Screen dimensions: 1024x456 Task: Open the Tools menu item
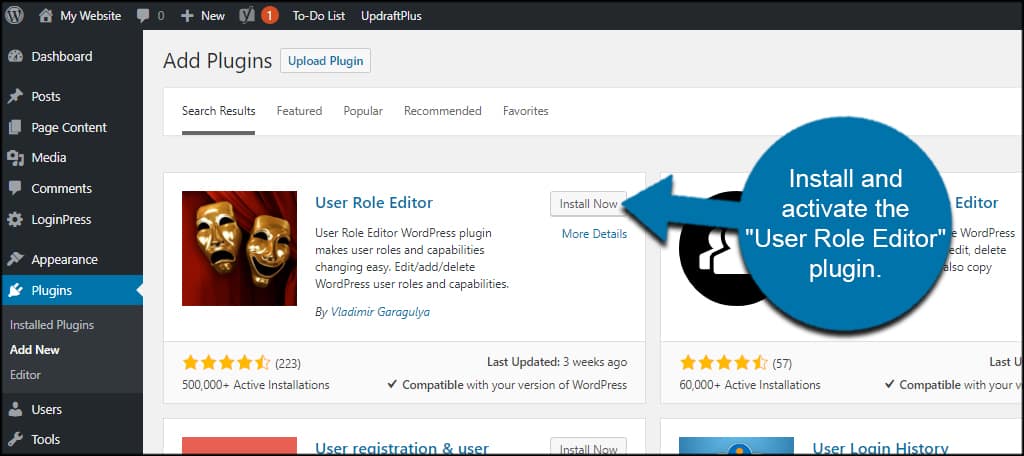(46, 440)
